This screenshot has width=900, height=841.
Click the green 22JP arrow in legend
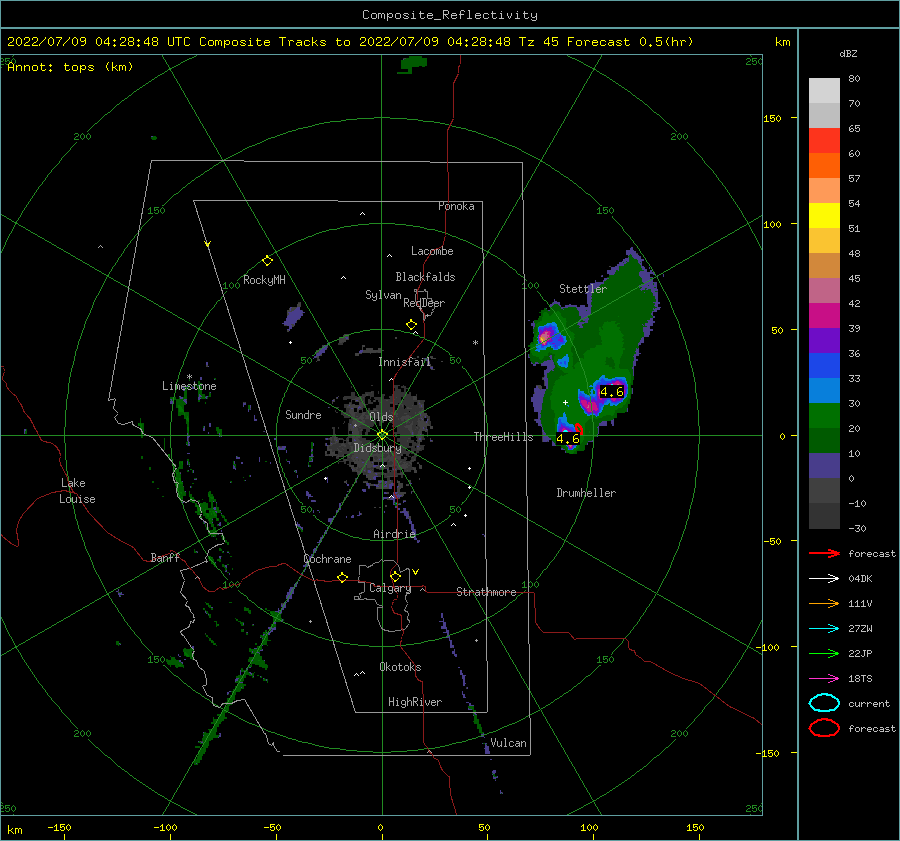click(824, 653)
